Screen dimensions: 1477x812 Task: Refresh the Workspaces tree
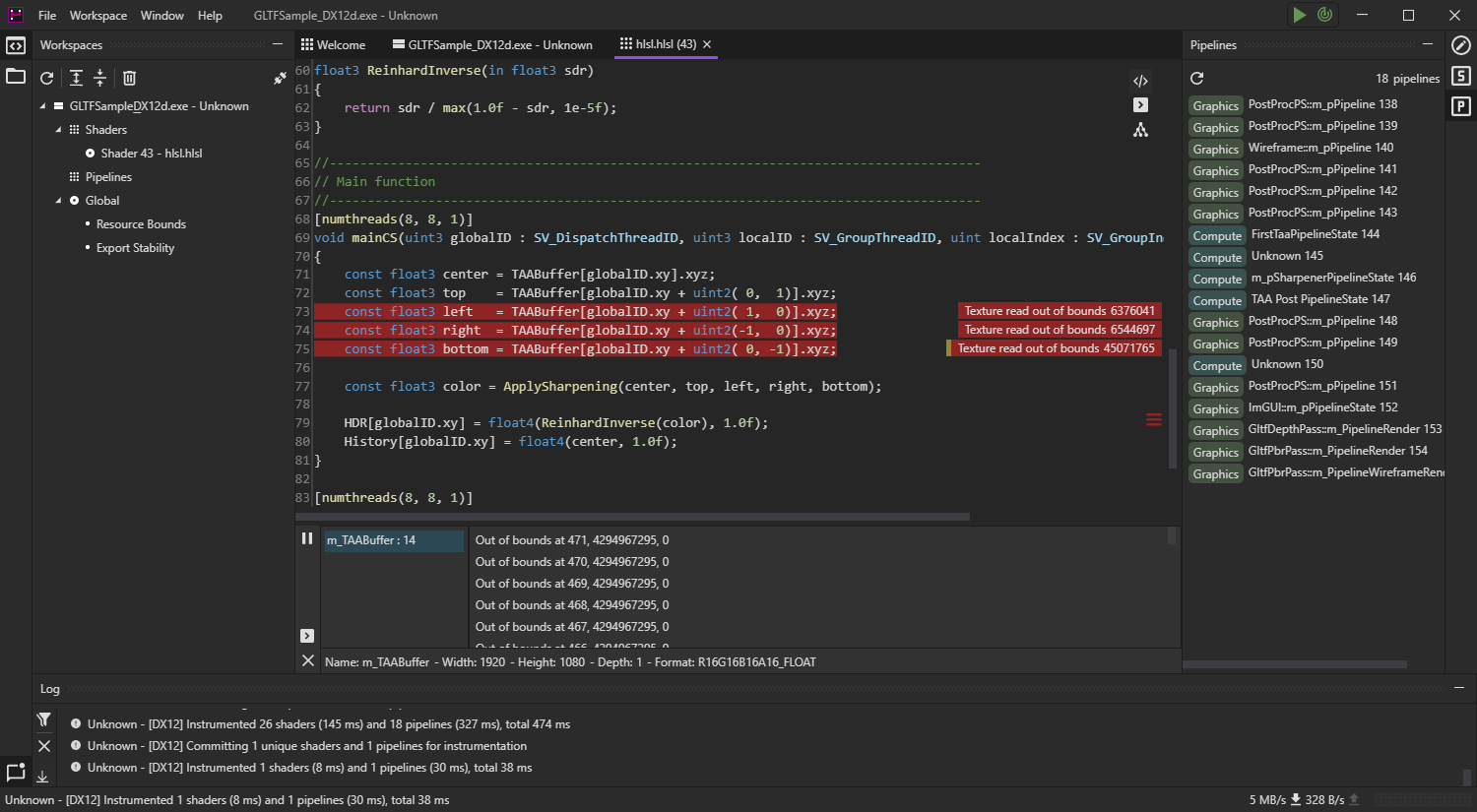click(x=46, y=78)
